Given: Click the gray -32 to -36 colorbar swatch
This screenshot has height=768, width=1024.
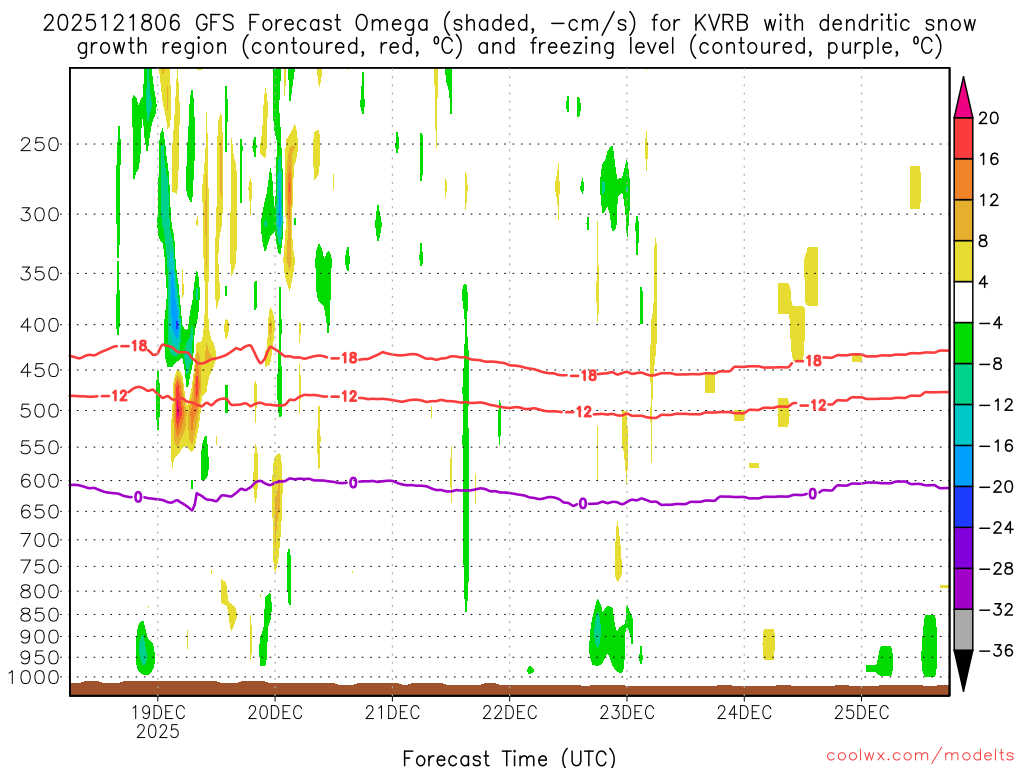Looking at the screenshot, I should tap(963, 630).
